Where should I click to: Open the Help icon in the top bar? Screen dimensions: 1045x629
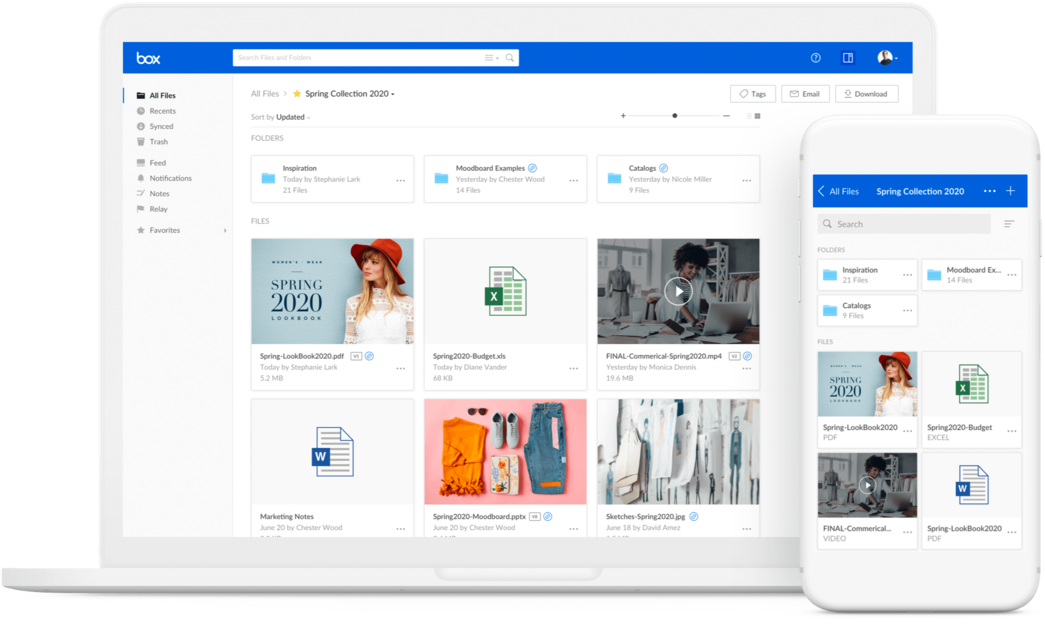tap(815, 57)
